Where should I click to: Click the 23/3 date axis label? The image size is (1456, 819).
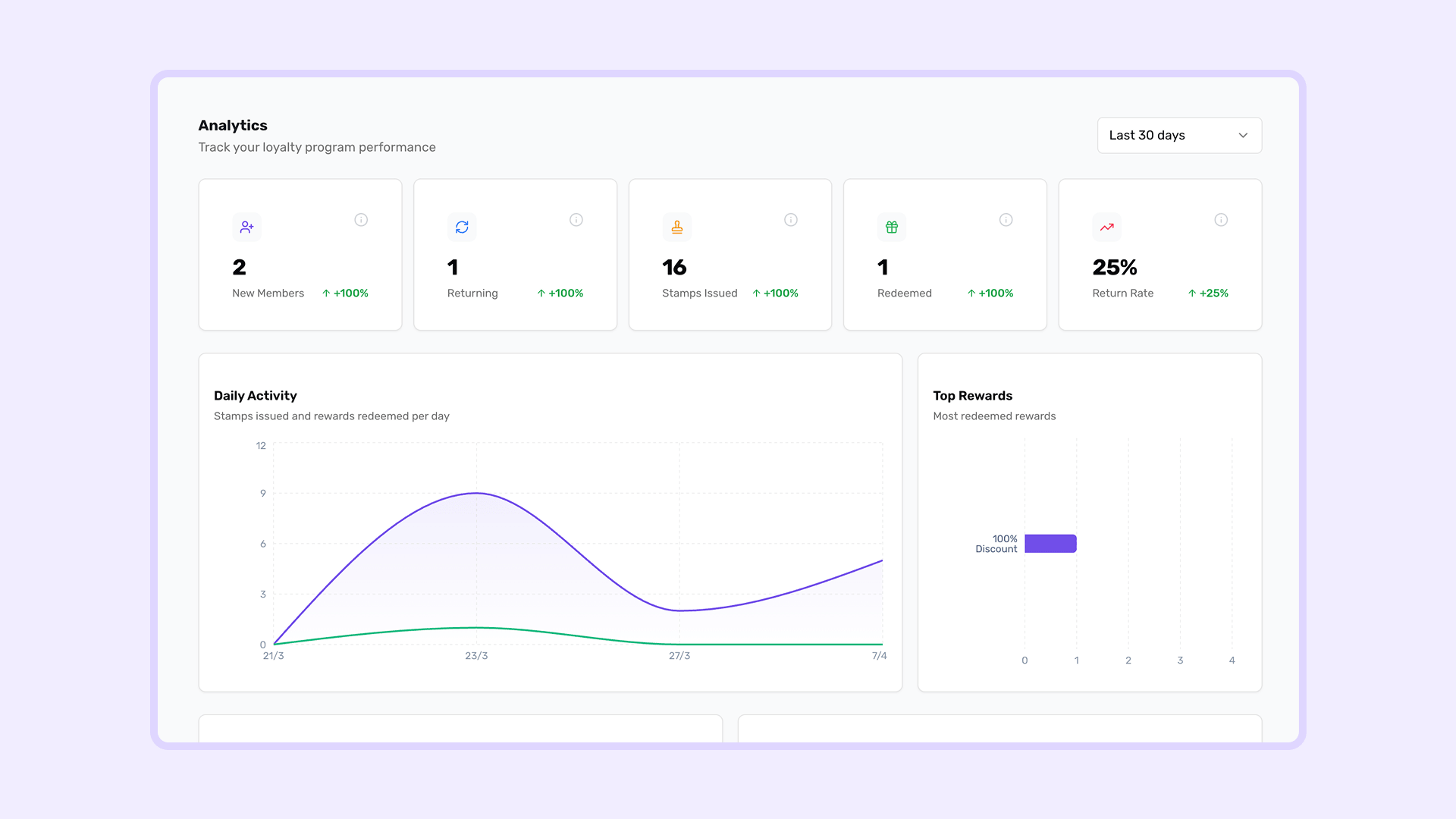(x=476, y=656)
